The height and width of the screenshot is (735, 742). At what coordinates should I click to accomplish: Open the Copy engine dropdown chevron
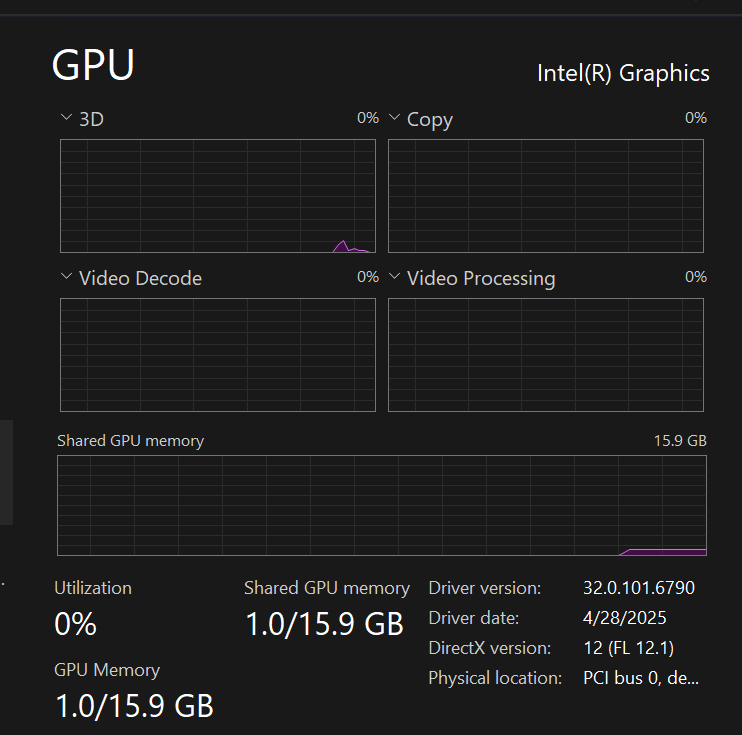tap(394, 118)
